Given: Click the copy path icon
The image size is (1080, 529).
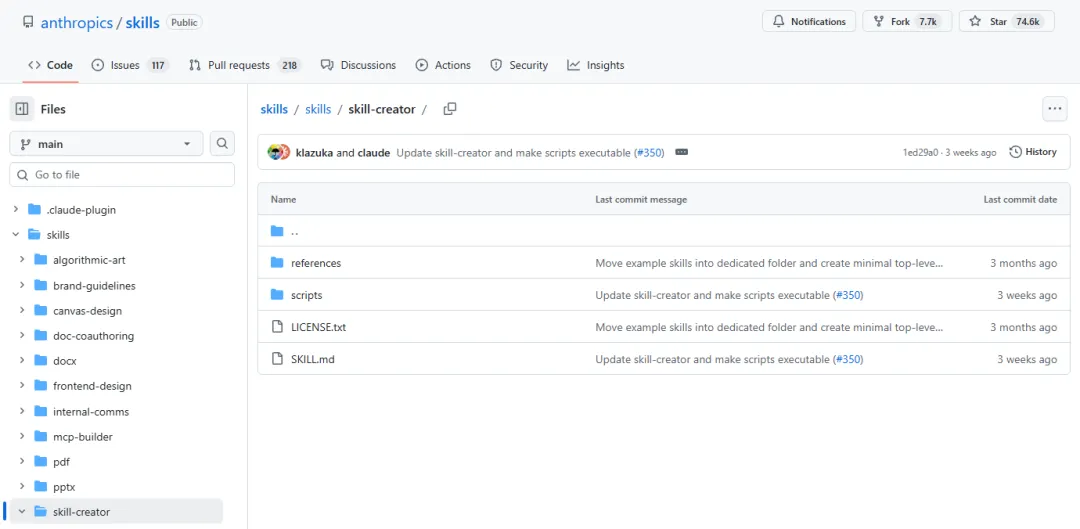Looking at the screenshot, I should point(450,109).
